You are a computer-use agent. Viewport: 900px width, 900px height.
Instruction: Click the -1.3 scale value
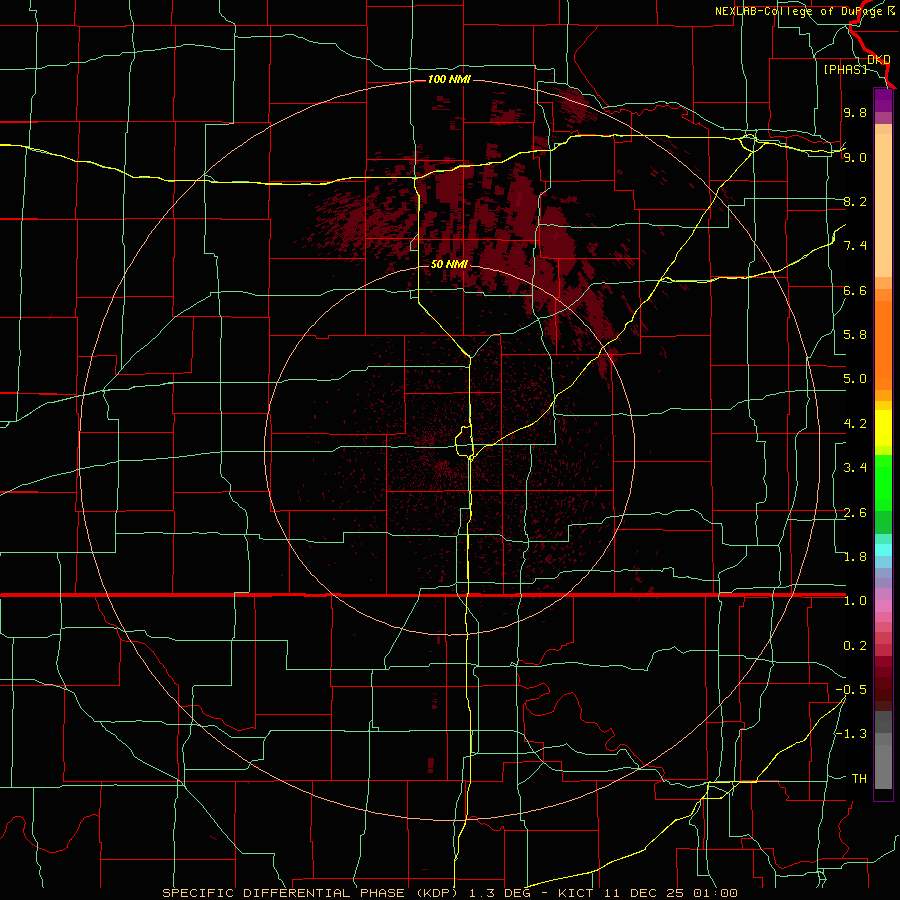point(851,734)
